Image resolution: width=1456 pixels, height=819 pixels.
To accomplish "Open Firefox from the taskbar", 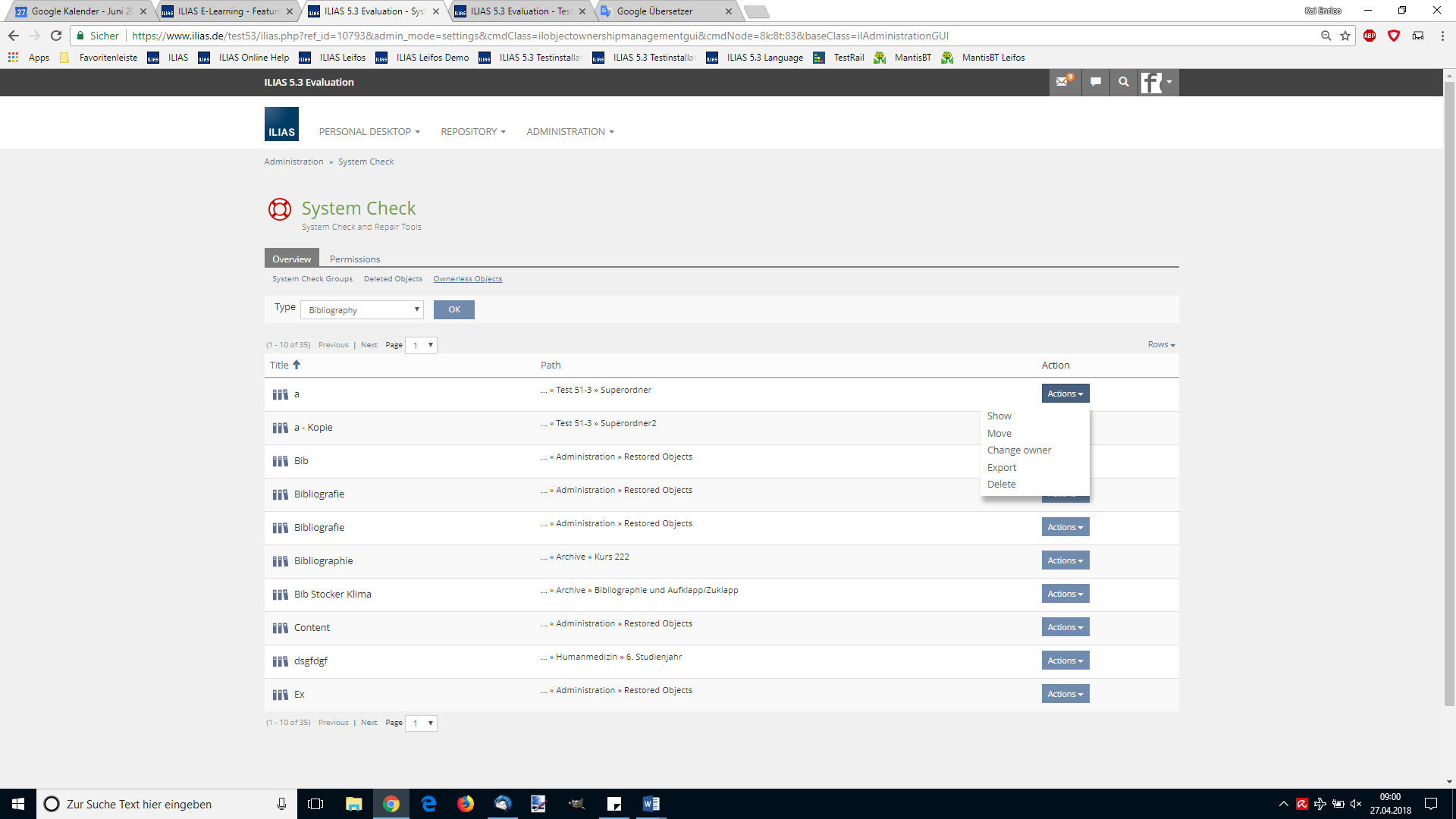I will point(465,804).
